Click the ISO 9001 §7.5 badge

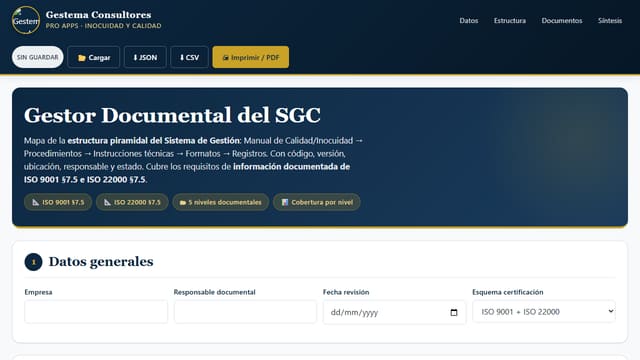[x=58, y=202]
